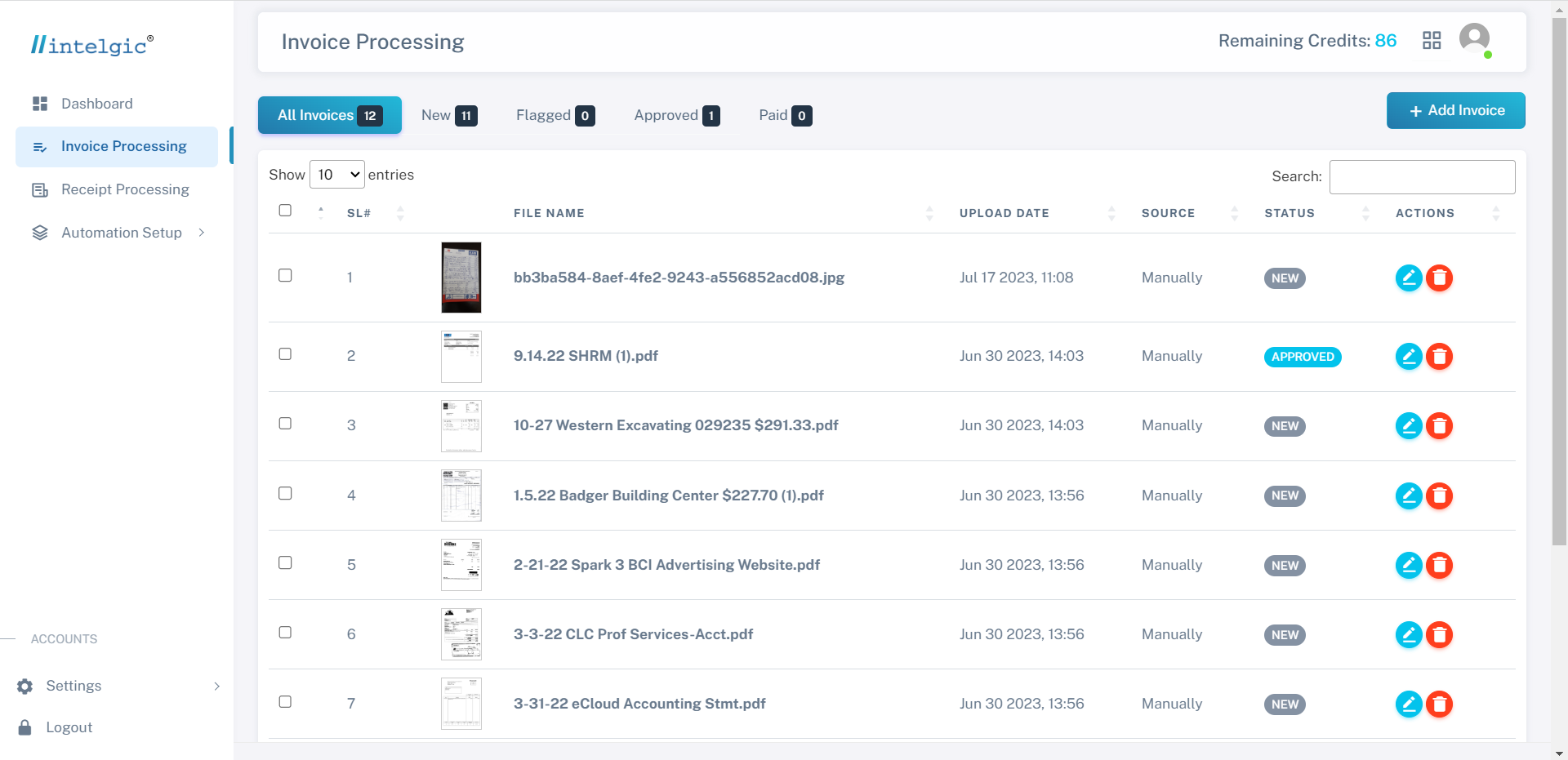Open the Show entries dropdown

pyautogui.click(x=336, y=174)
